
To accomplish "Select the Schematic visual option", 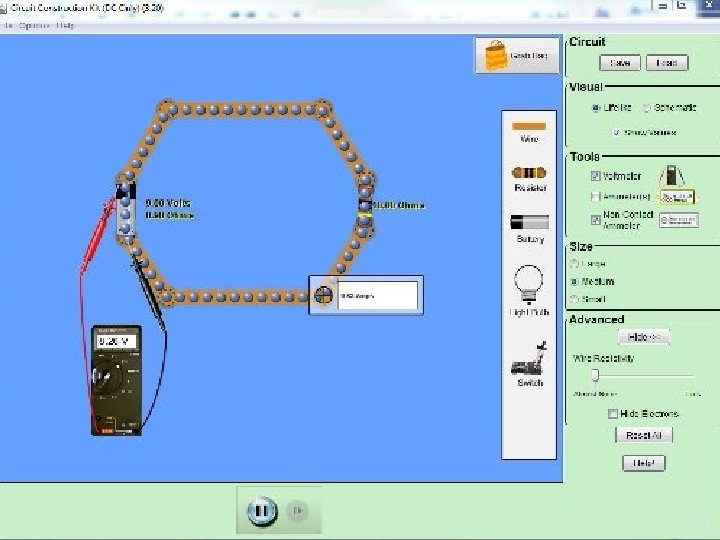I will [647, 108].
